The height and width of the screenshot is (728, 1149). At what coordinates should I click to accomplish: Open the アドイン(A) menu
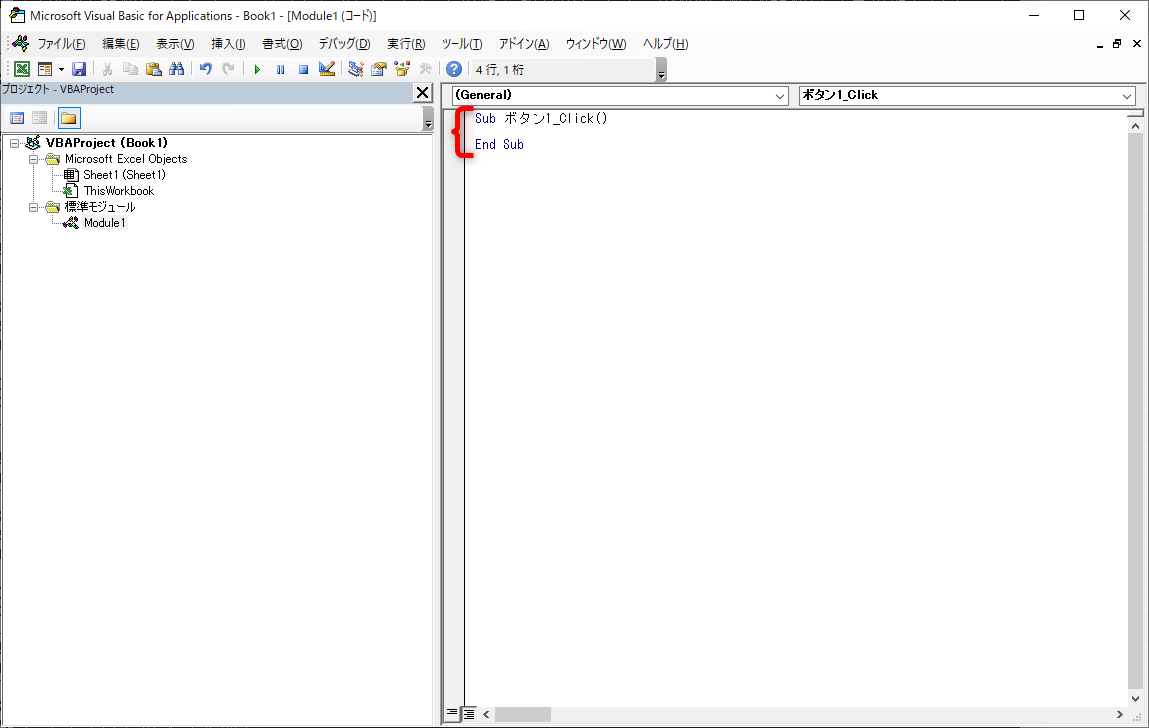[x=524, y=44]
